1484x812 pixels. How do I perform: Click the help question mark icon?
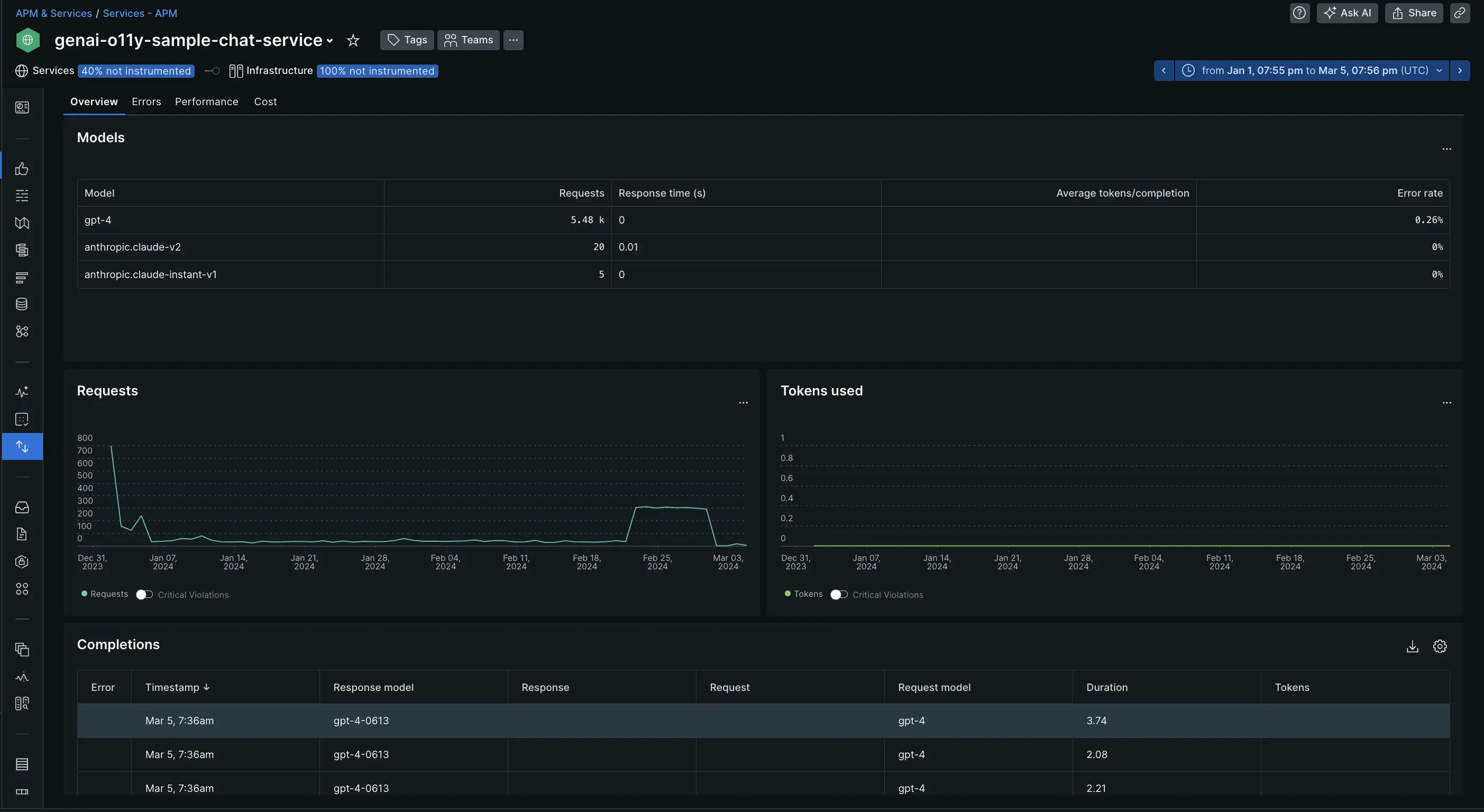[x=1299, y=13]
